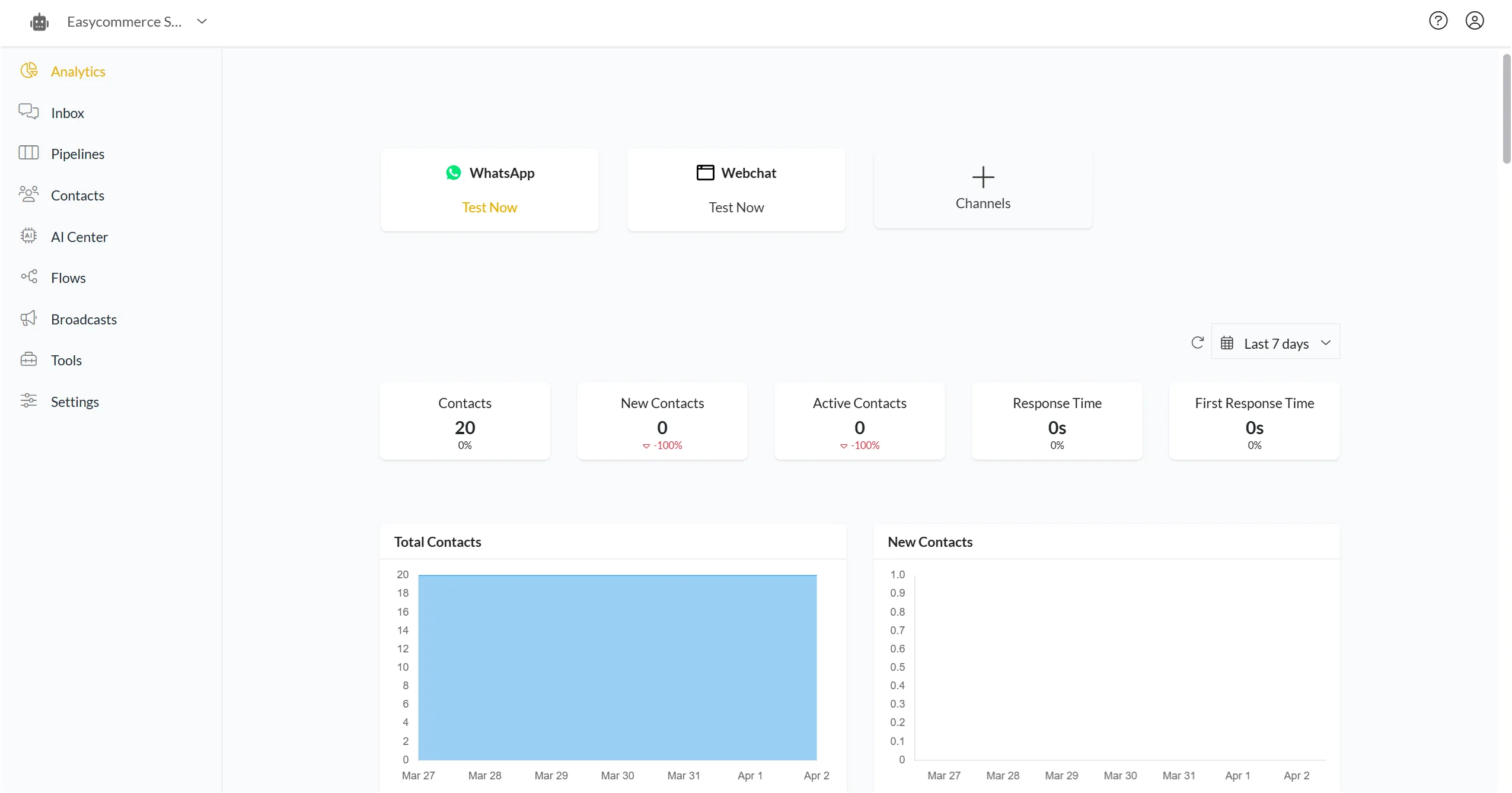The height and width of the screenshot is (793, 1512).
Task: Select the Total Contacts chart area
Action: click(617, 666)
